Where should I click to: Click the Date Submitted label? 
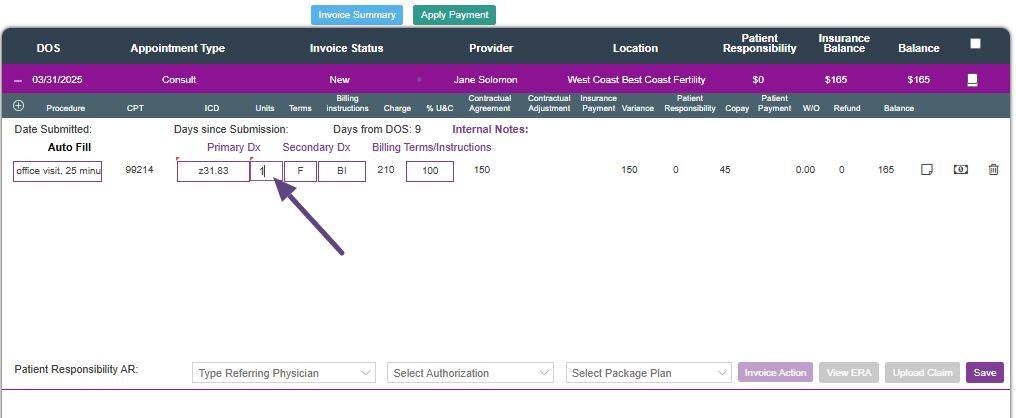(x=53, y=129)
